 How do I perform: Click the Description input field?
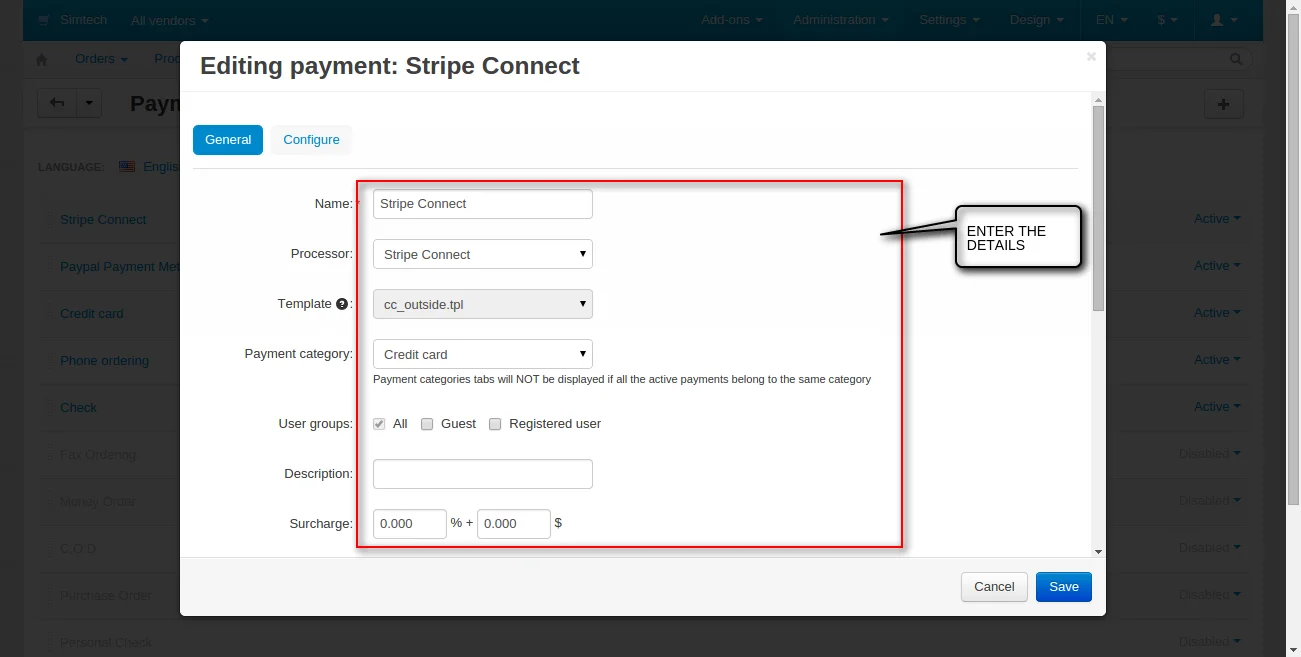click(483, 474)
